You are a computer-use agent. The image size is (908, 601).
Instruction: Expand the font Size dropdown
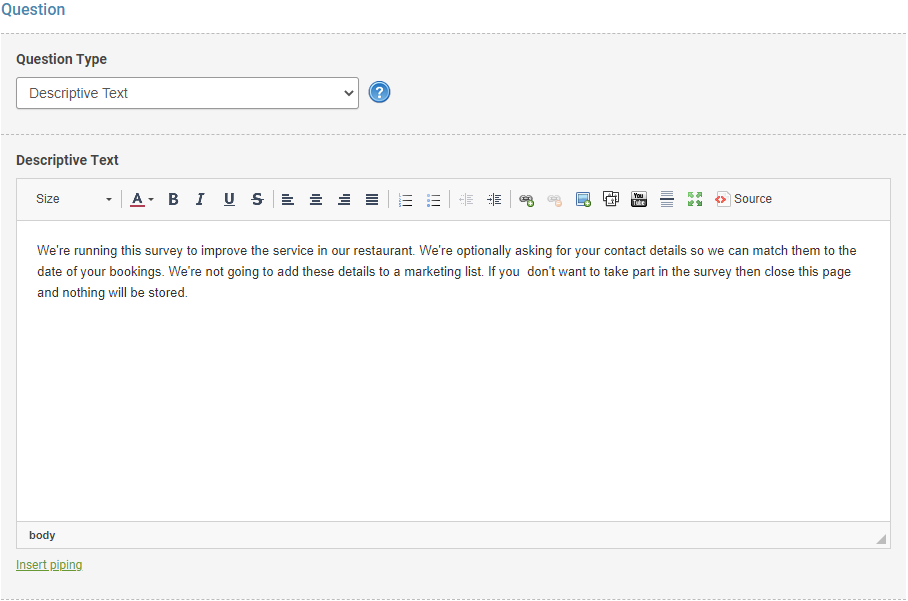point(74,199)
